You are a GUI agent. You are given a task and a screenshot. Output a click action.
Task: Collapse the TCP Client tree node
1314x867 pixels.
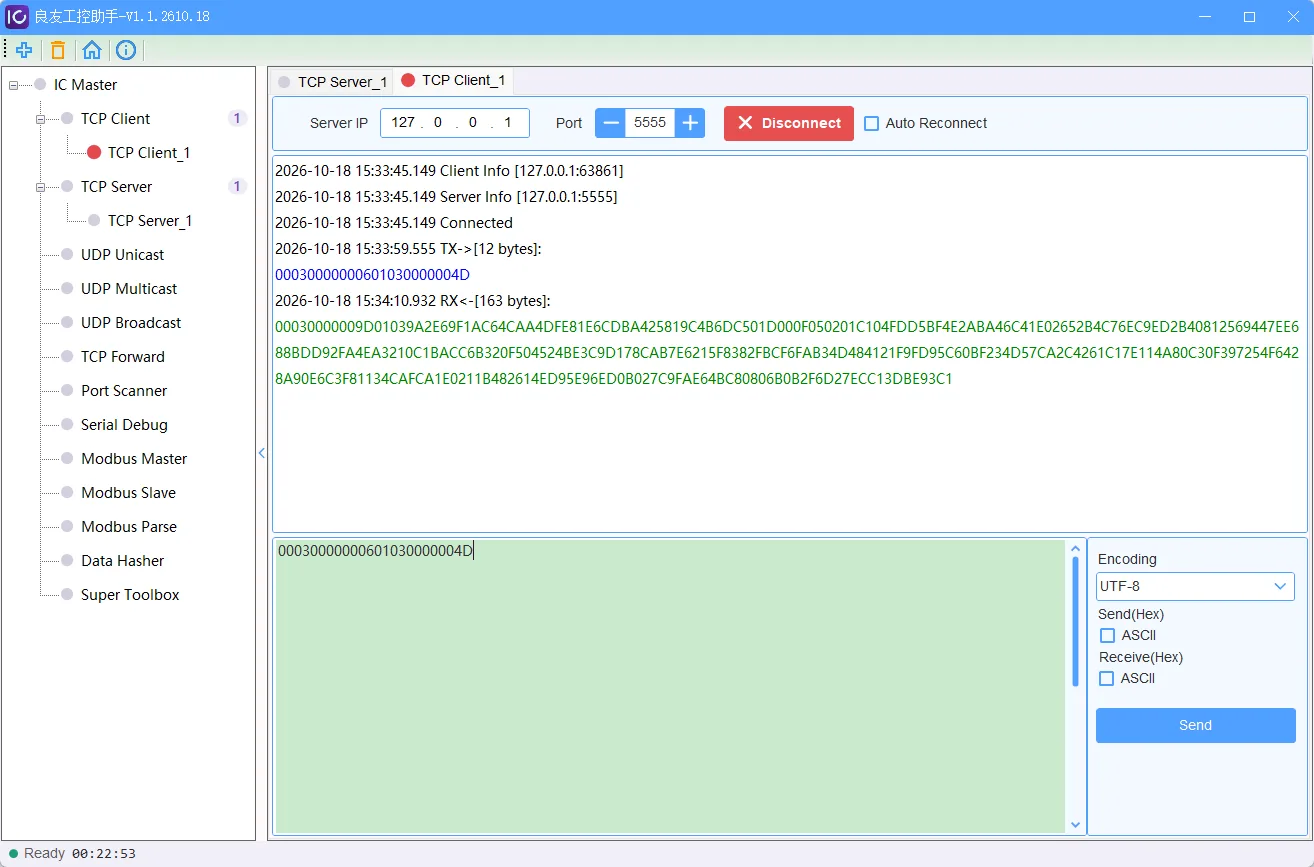coord(41,119)
